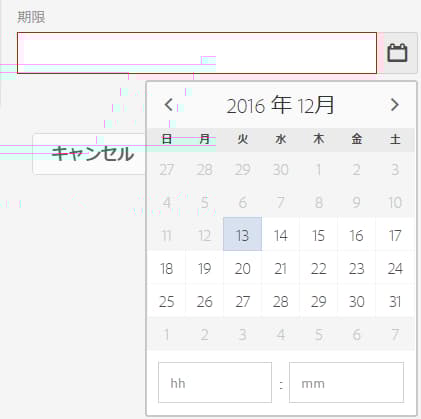Image resolution: width=421 pixels, height=419 pixels.
Task: Select December 22 in calendar
Action: 319,267
